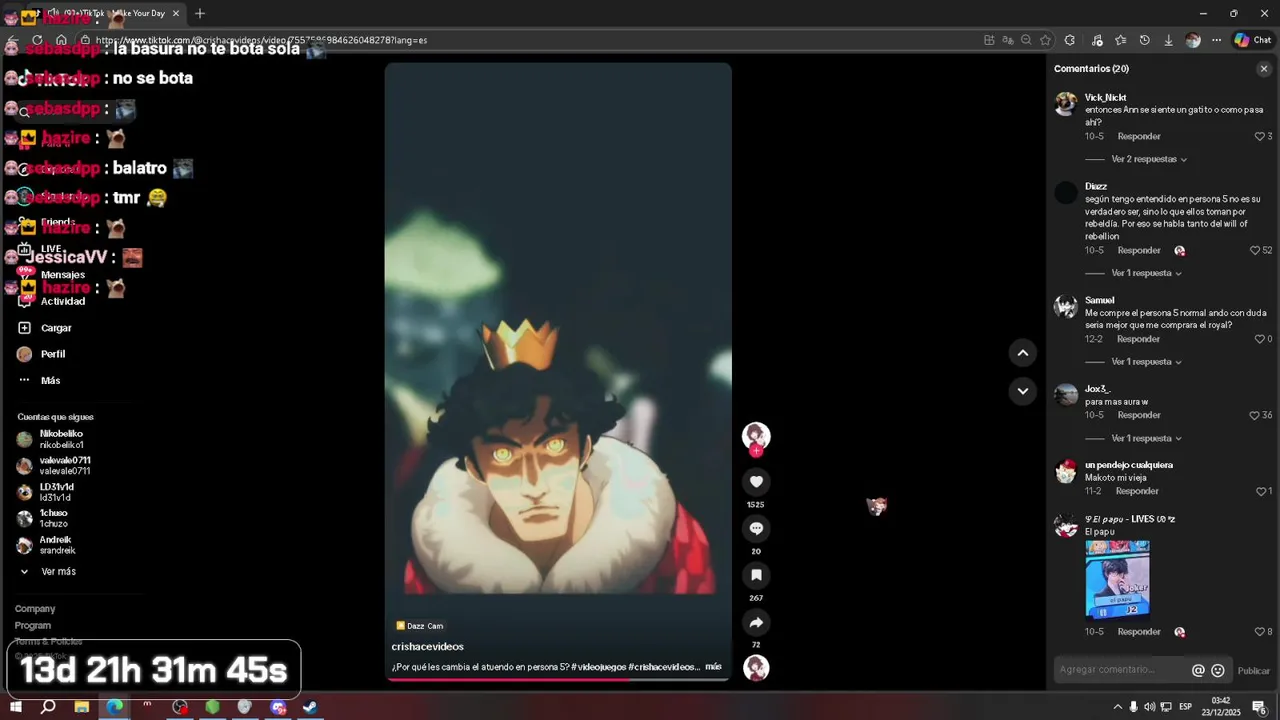This screenshot has width=1280, height=720.
Task: Go to previous video with up arrow
Action: point(1022,352)
